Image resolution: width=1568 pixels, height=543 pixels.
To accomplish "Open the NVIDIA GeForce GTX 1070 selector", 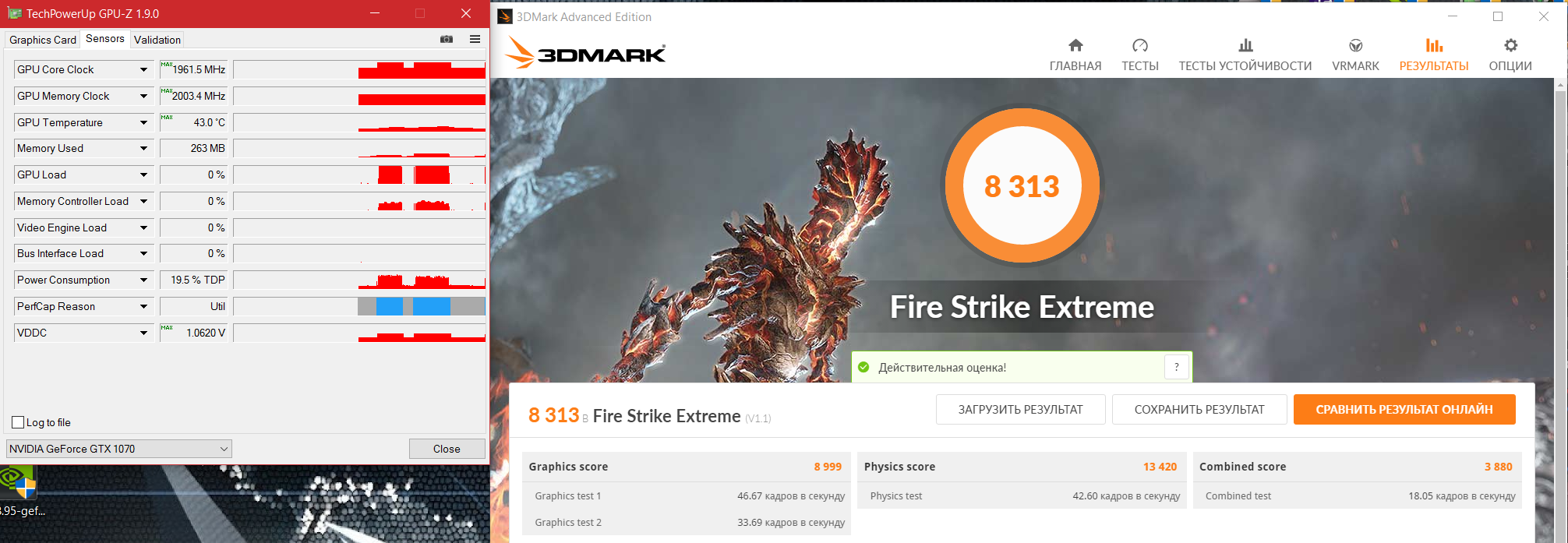I will pyautogui.click(x=119, y=449).
